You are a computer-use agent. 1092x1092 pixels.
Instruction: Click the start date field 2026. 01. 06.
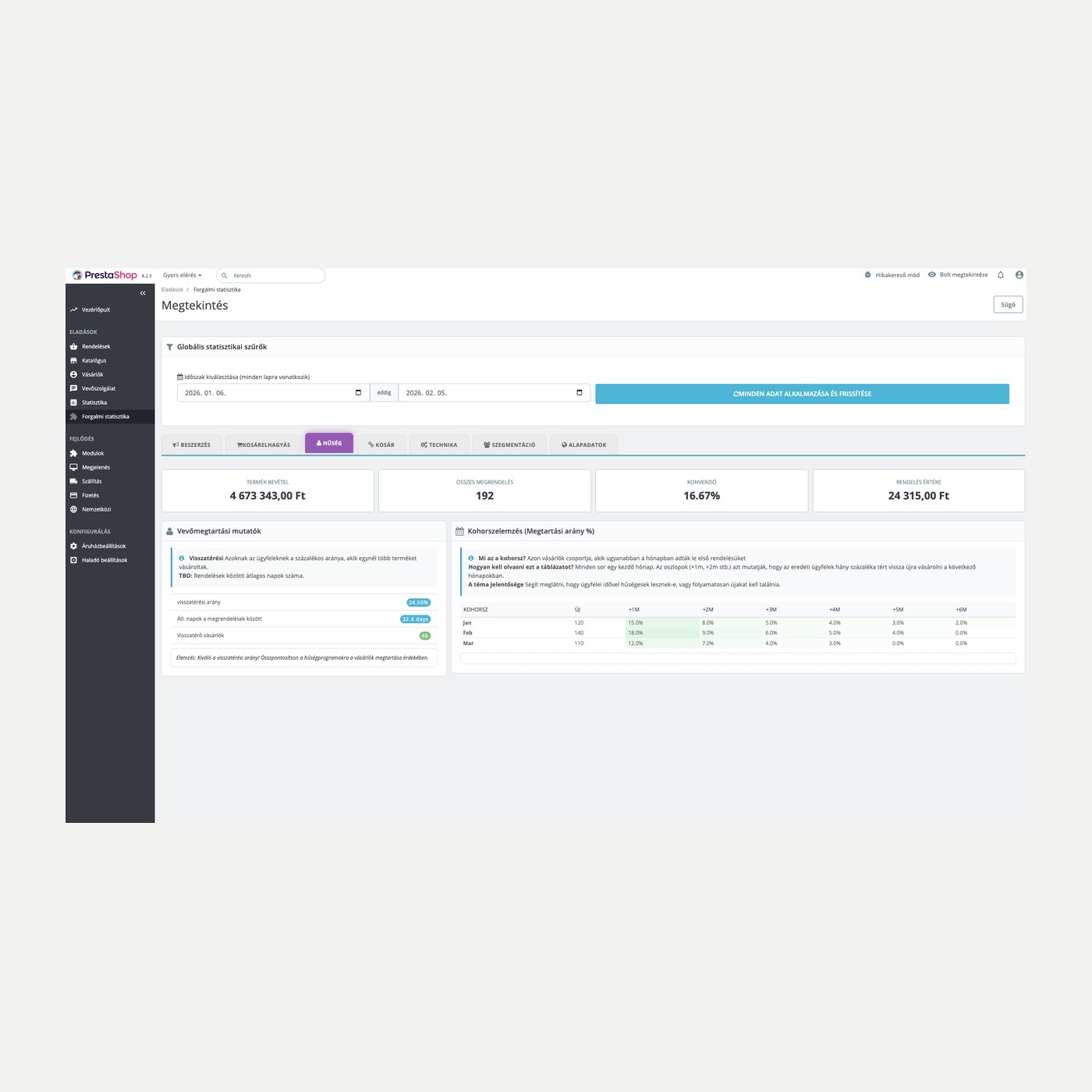[x=274, y=392]
